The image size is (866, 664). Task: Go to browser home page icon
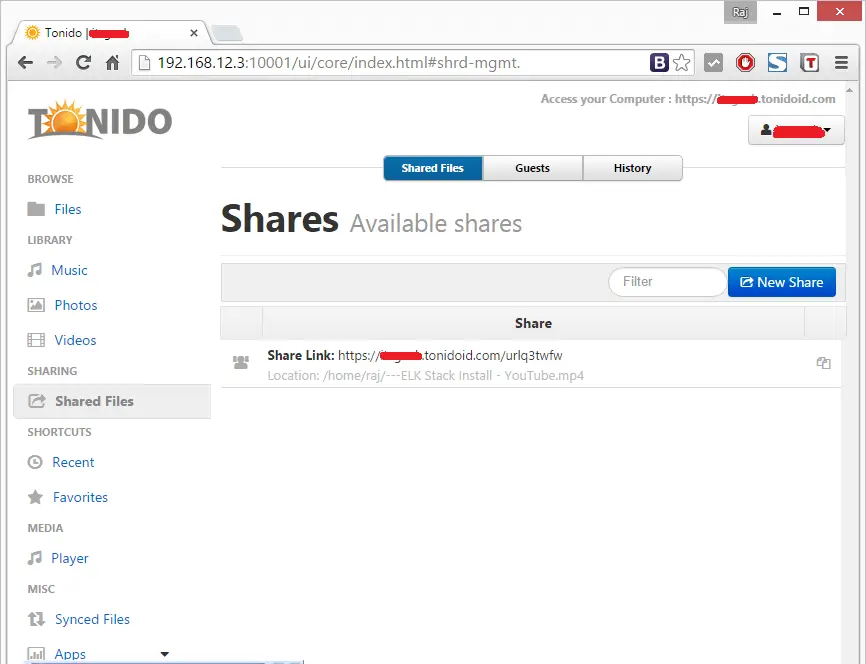[x=113, y=63]
